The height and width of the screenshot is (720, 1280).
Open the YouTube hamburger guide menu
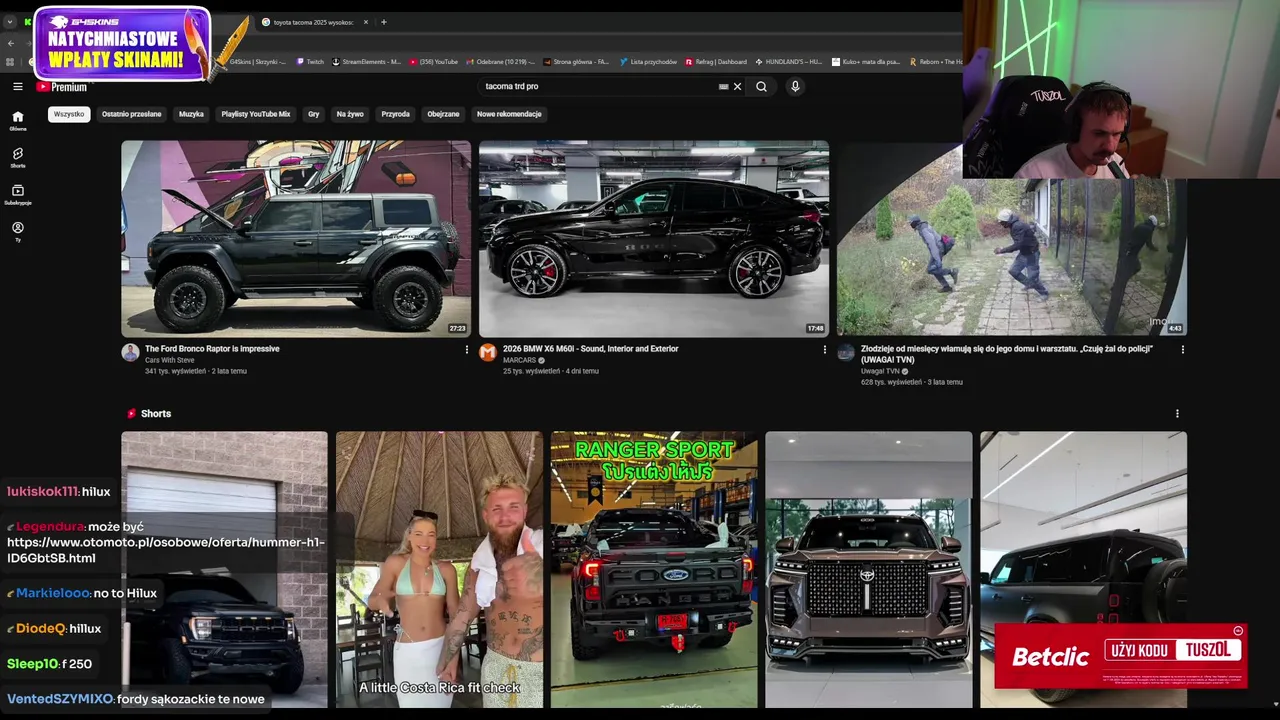point(17,87)
